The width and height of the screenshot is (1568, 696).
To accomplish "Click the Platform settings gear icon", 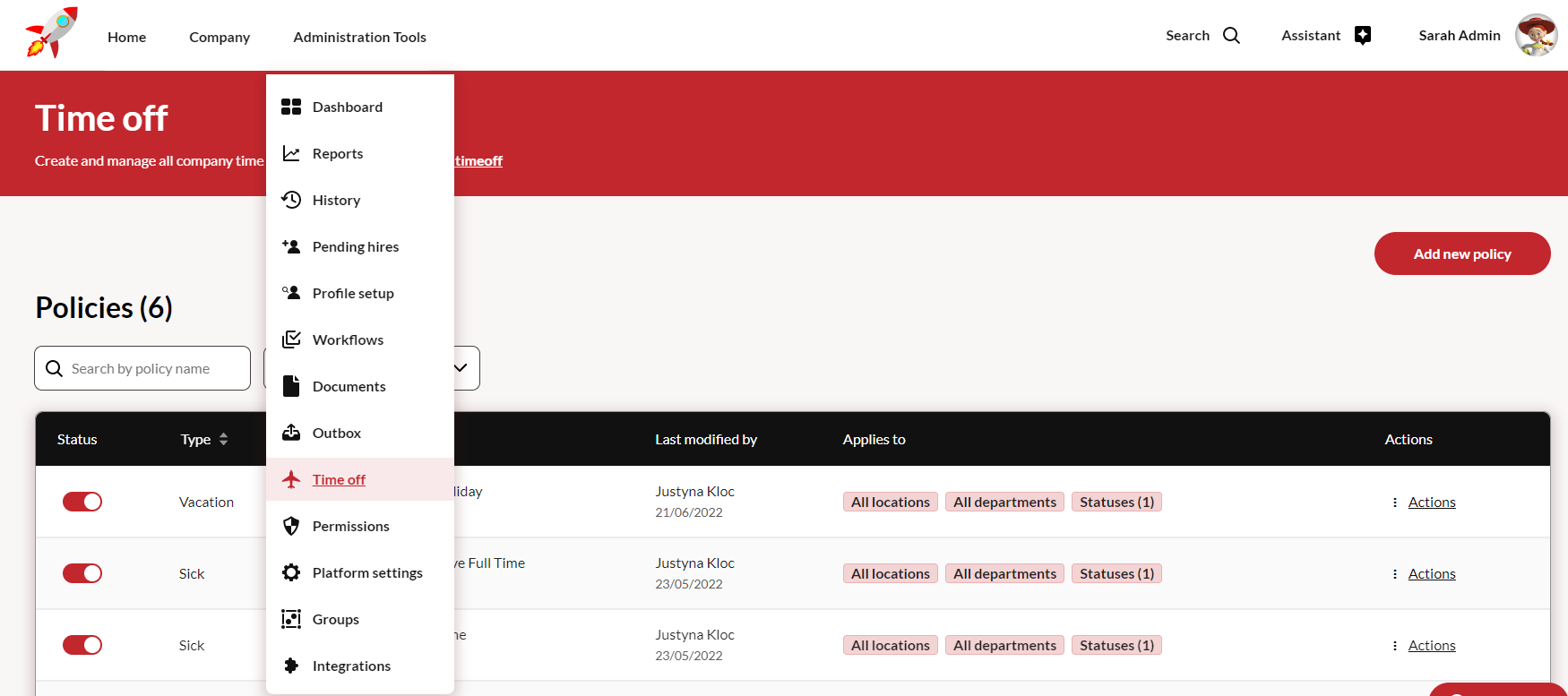I will point(291,572).
